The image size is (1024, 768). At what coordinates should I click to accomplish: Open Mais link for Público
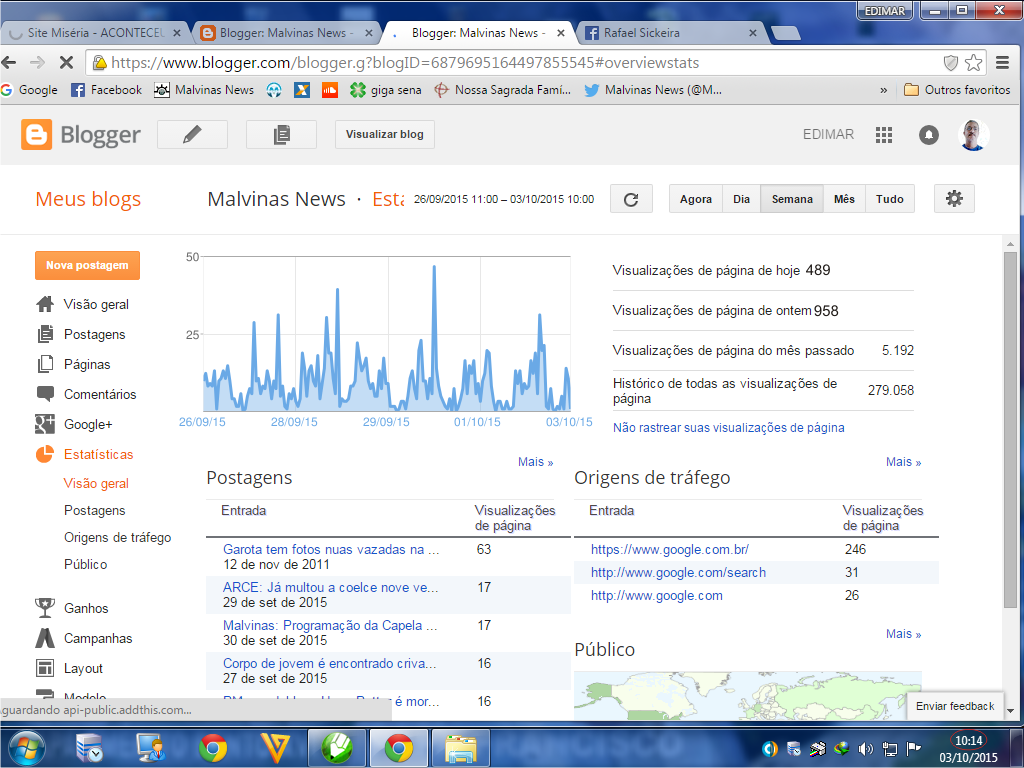904,633
